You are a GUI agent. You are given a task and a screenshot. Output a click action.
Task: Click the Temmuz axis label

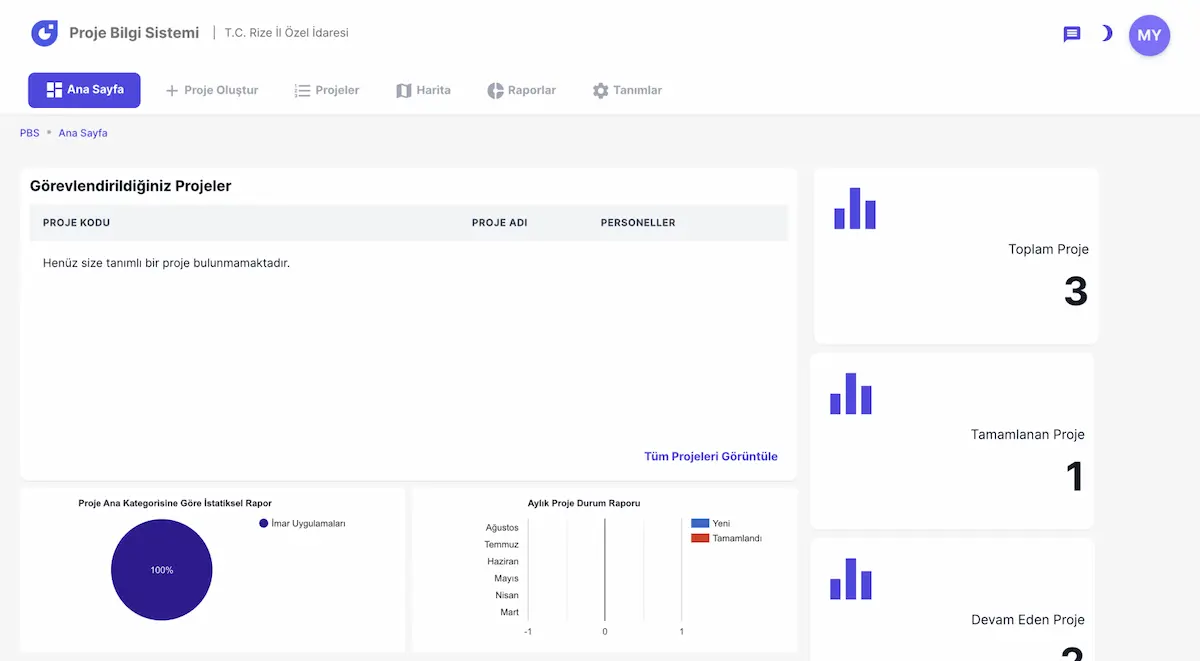click(501, 544)
